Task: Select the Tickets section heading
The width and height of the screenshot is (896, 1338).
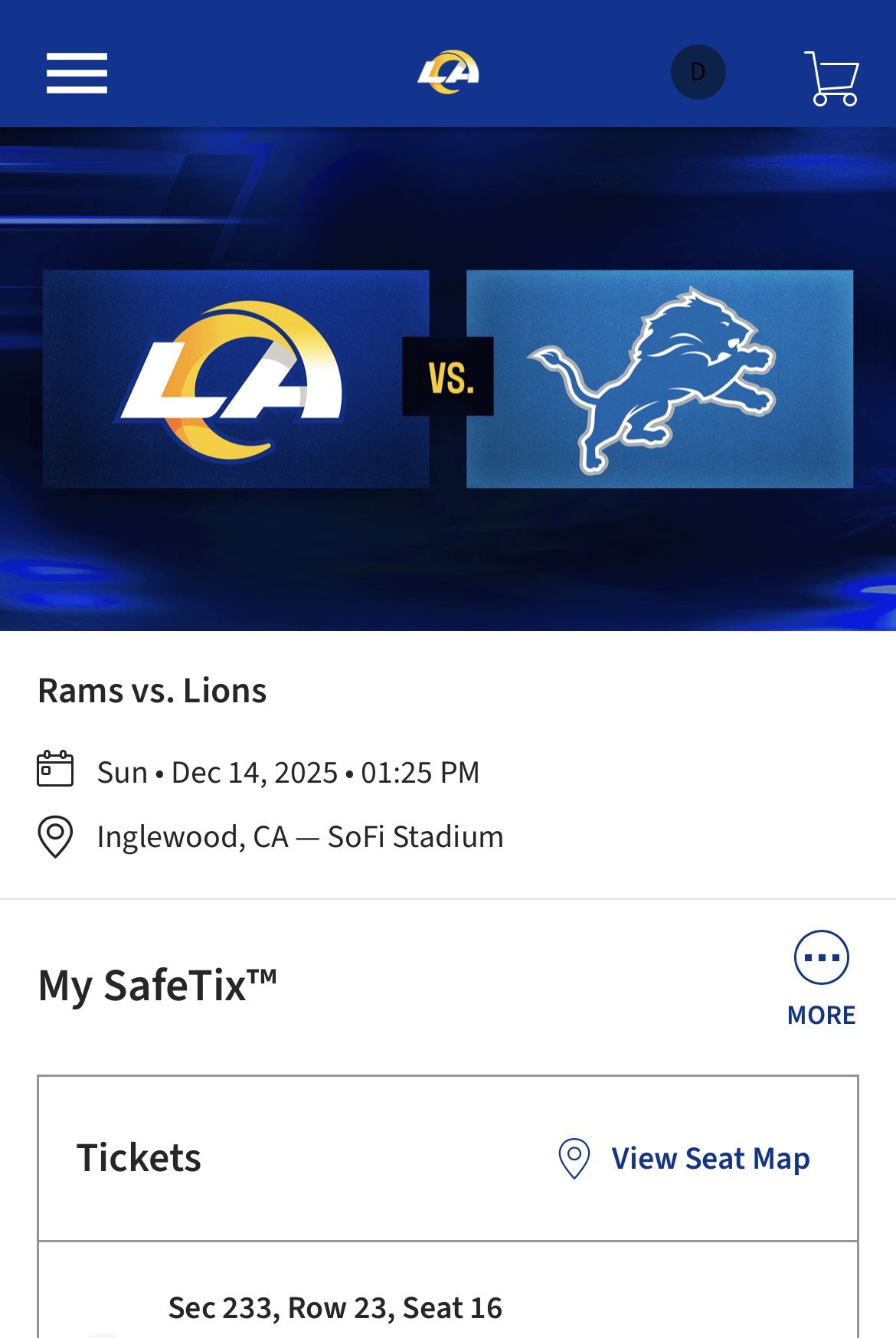Action: tap(139, 1159)
